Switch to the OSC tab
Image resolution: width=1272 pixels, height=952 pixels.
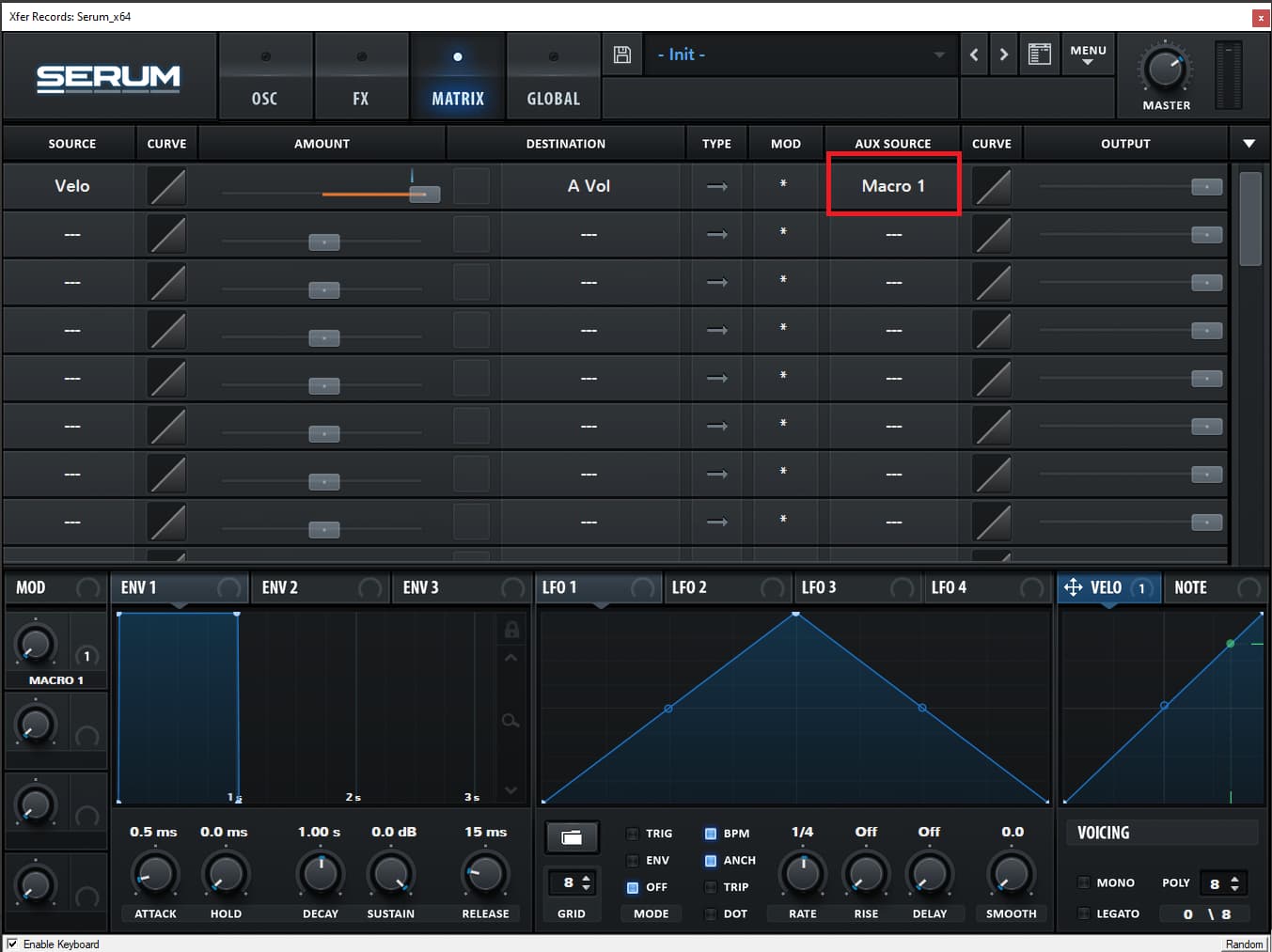[x=264, y=78]
